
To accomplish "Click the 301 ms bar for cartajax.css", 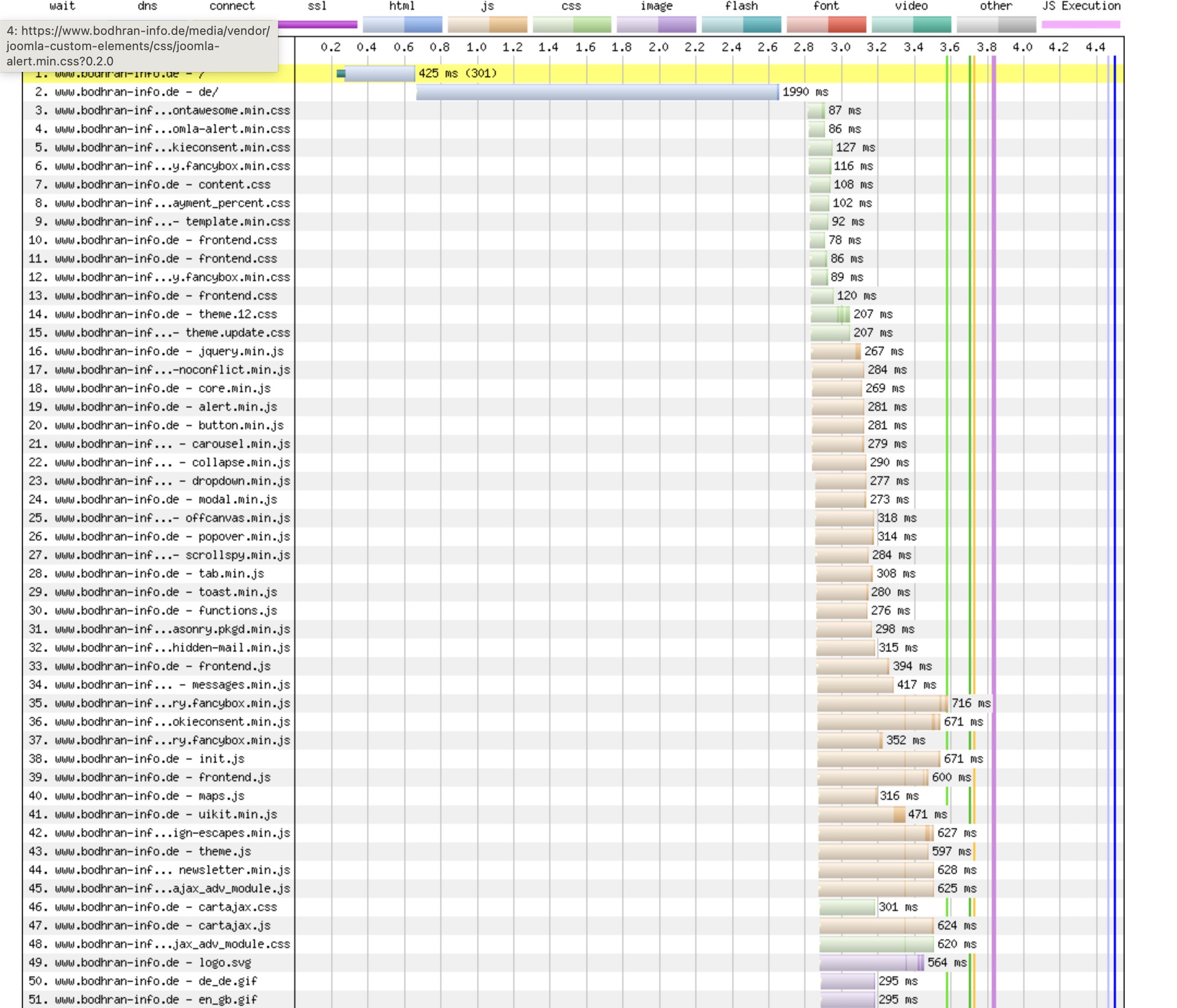I will [x=847, y=907].
